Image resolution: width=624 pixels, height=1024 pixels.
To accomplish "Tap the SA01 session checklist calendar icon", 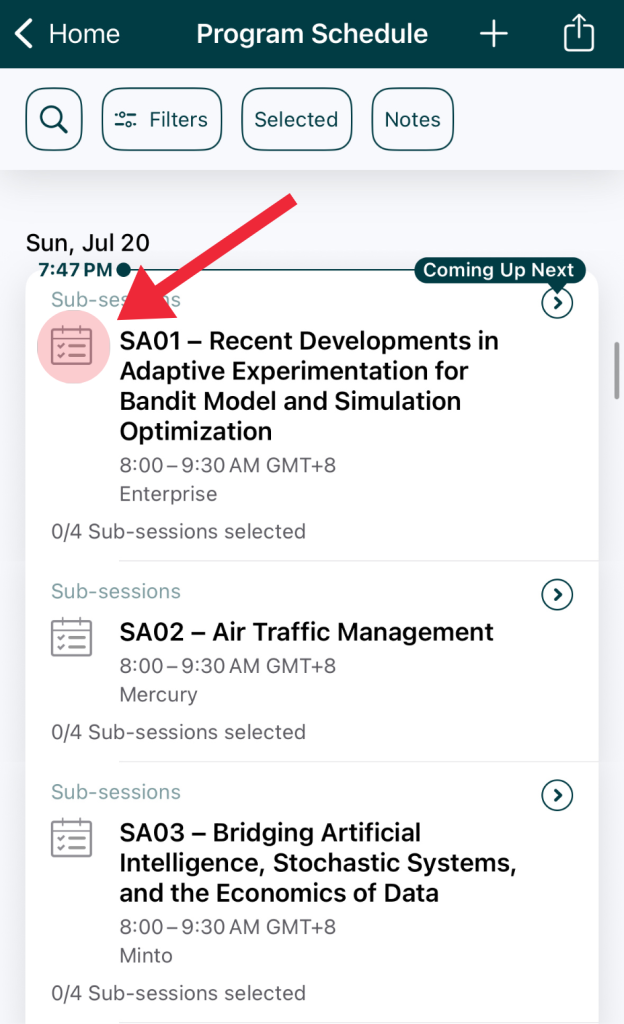I will tap(71, 346).
